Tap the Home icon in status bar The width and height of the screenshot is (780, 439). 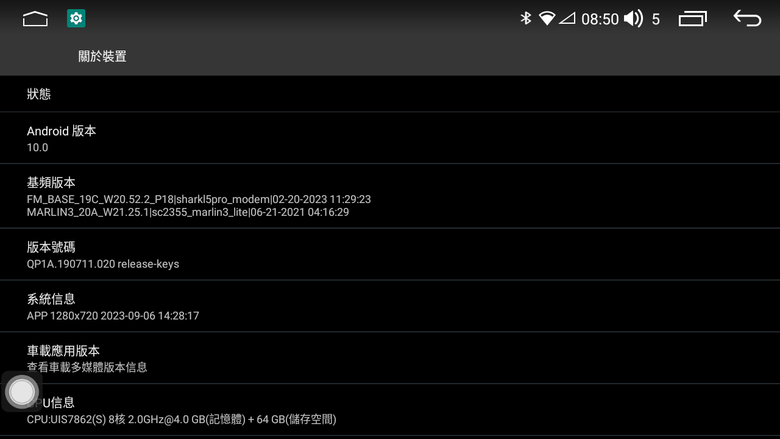coord(35,19)
